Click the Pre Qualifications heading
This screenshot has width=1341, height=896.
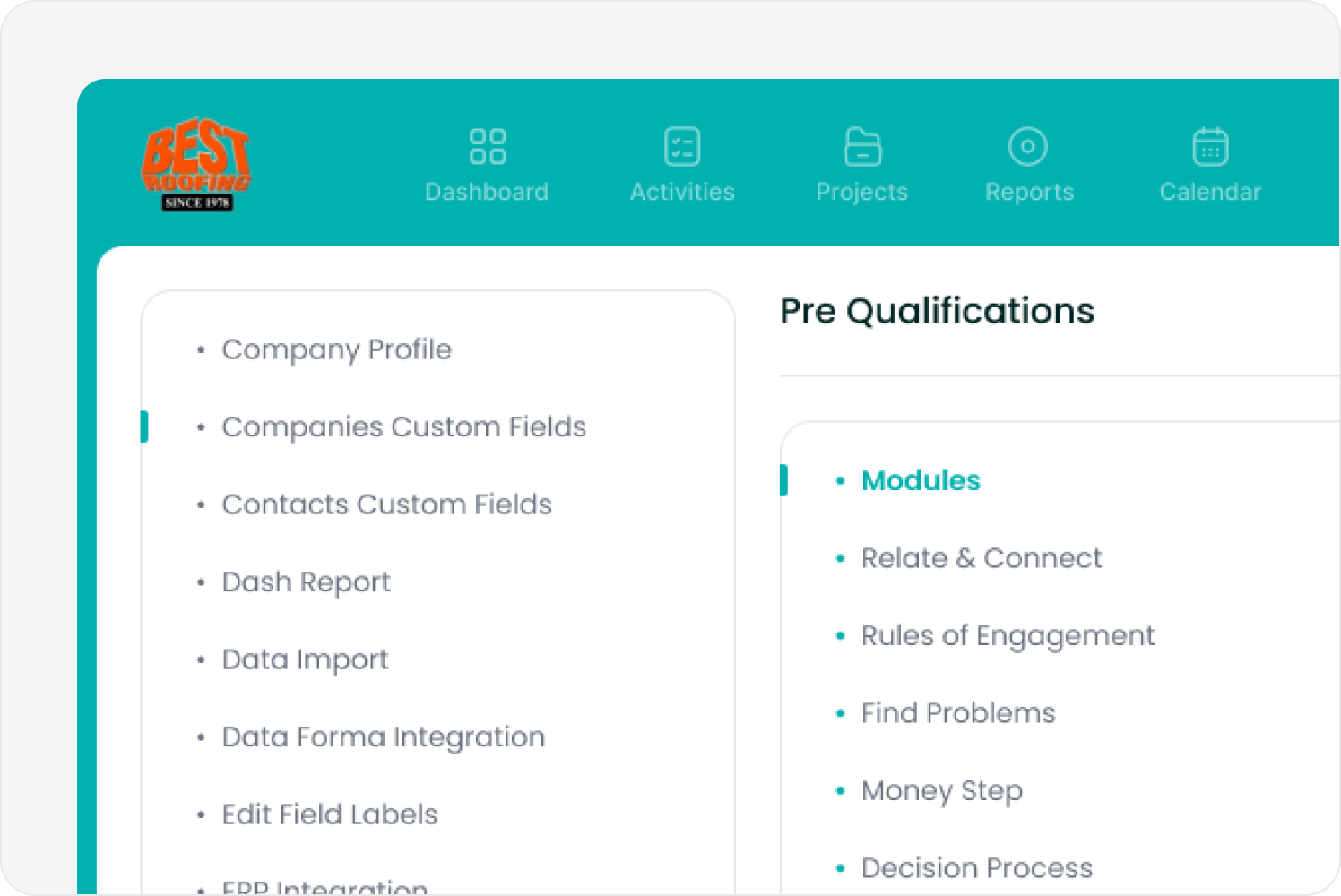(937, 311)
